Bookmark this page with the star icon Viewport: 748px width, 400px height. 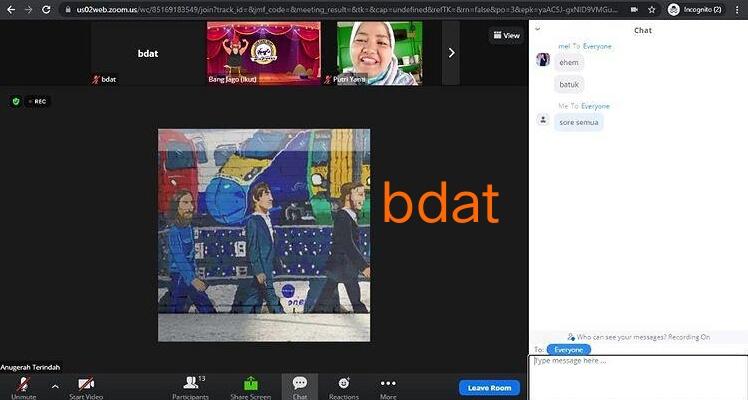tap(652, 10)
